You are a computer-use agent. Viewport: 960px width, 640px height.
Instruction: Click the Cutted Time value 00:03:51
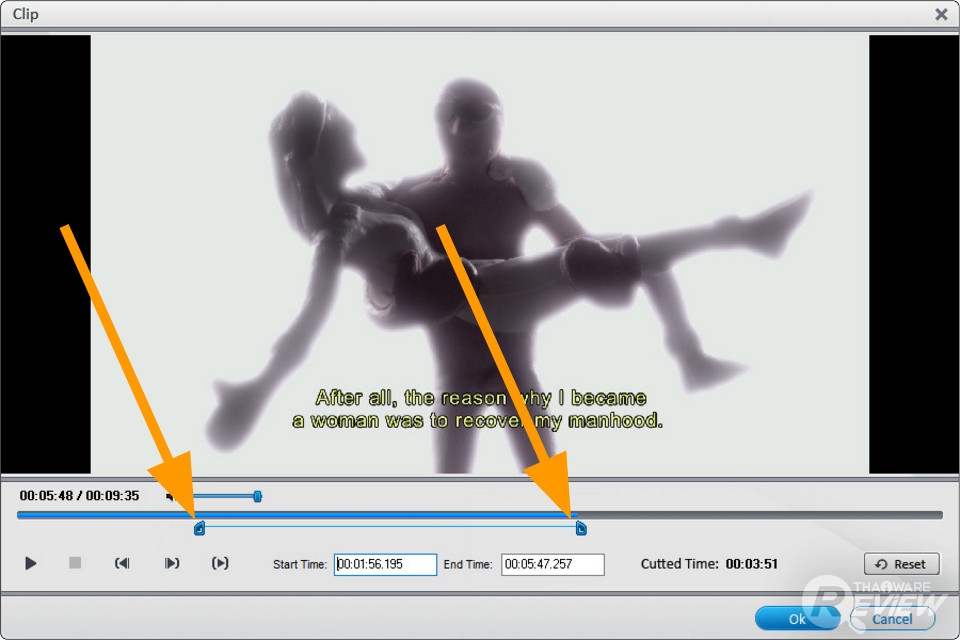click(x=751, y=563)
